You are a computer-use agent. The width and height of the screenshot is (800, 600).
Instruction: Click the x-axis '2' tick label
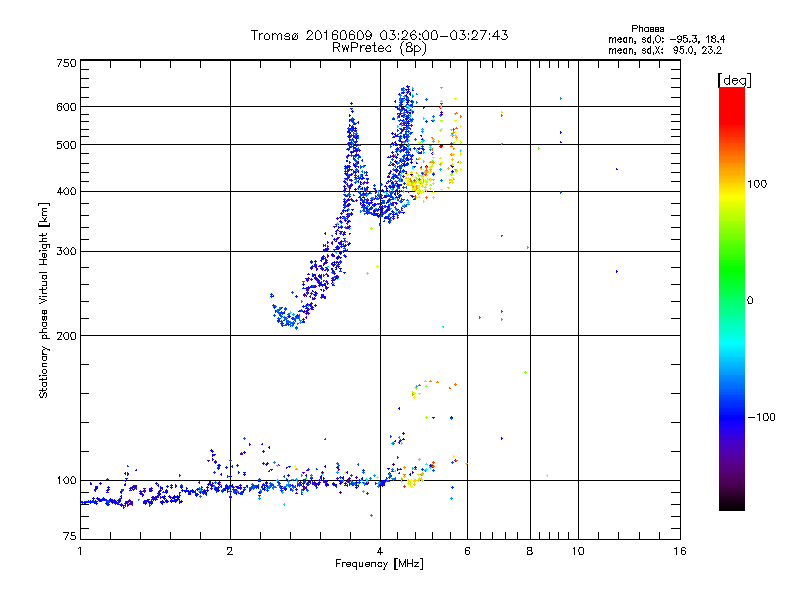tap(230, 551)
